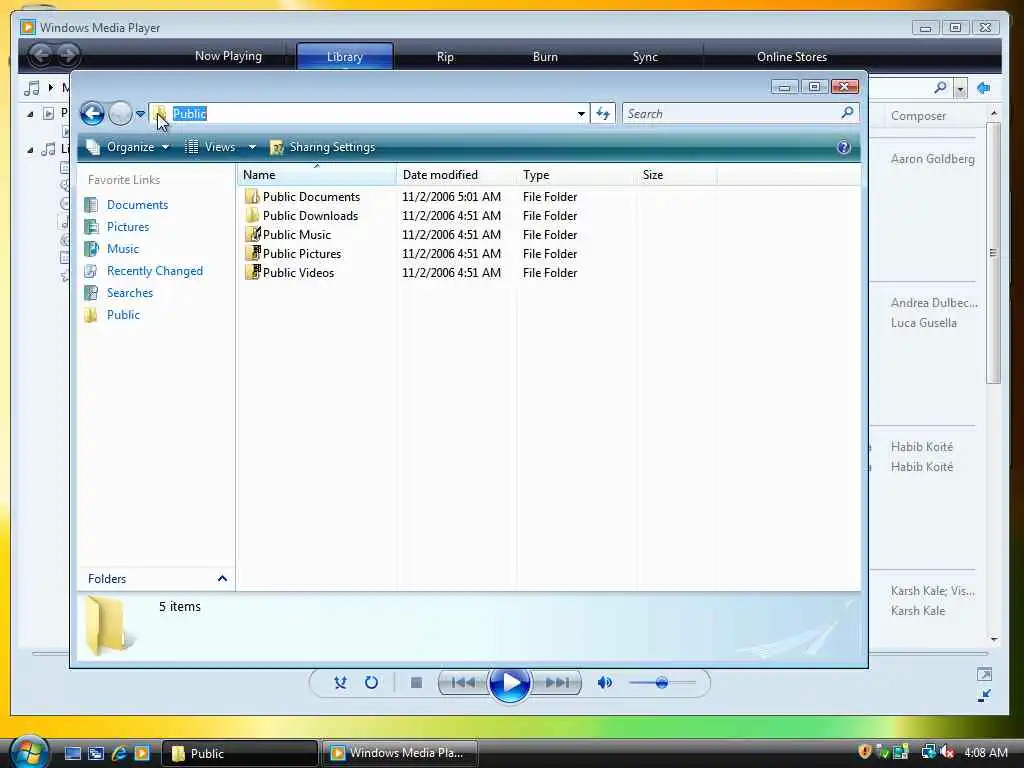Click the Help question-mark icon
The height and width of the screenshot is (768, 1024).
click(x=843, y=147)
